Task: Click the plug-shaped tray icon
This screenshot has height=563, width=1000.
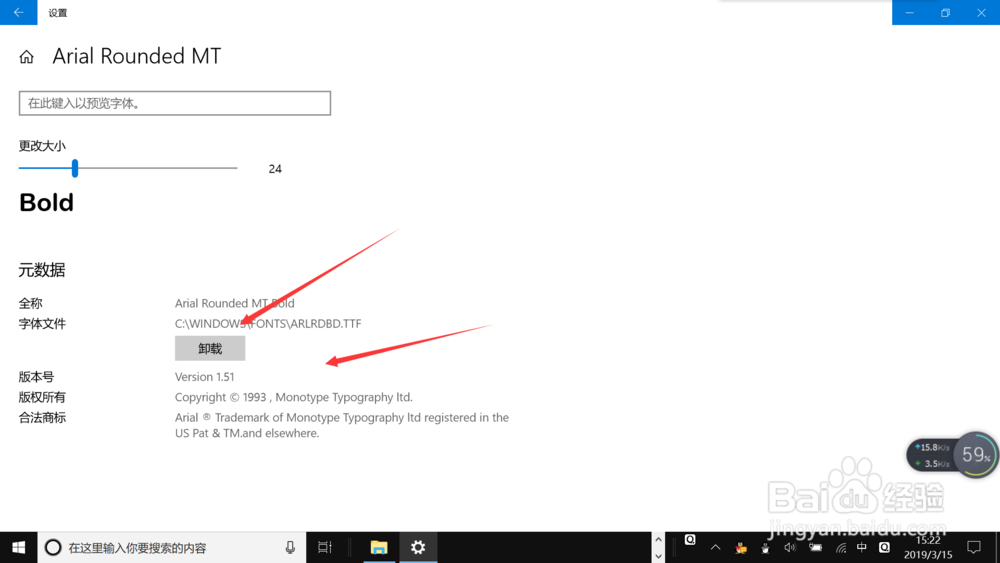Action: [765, 548]
